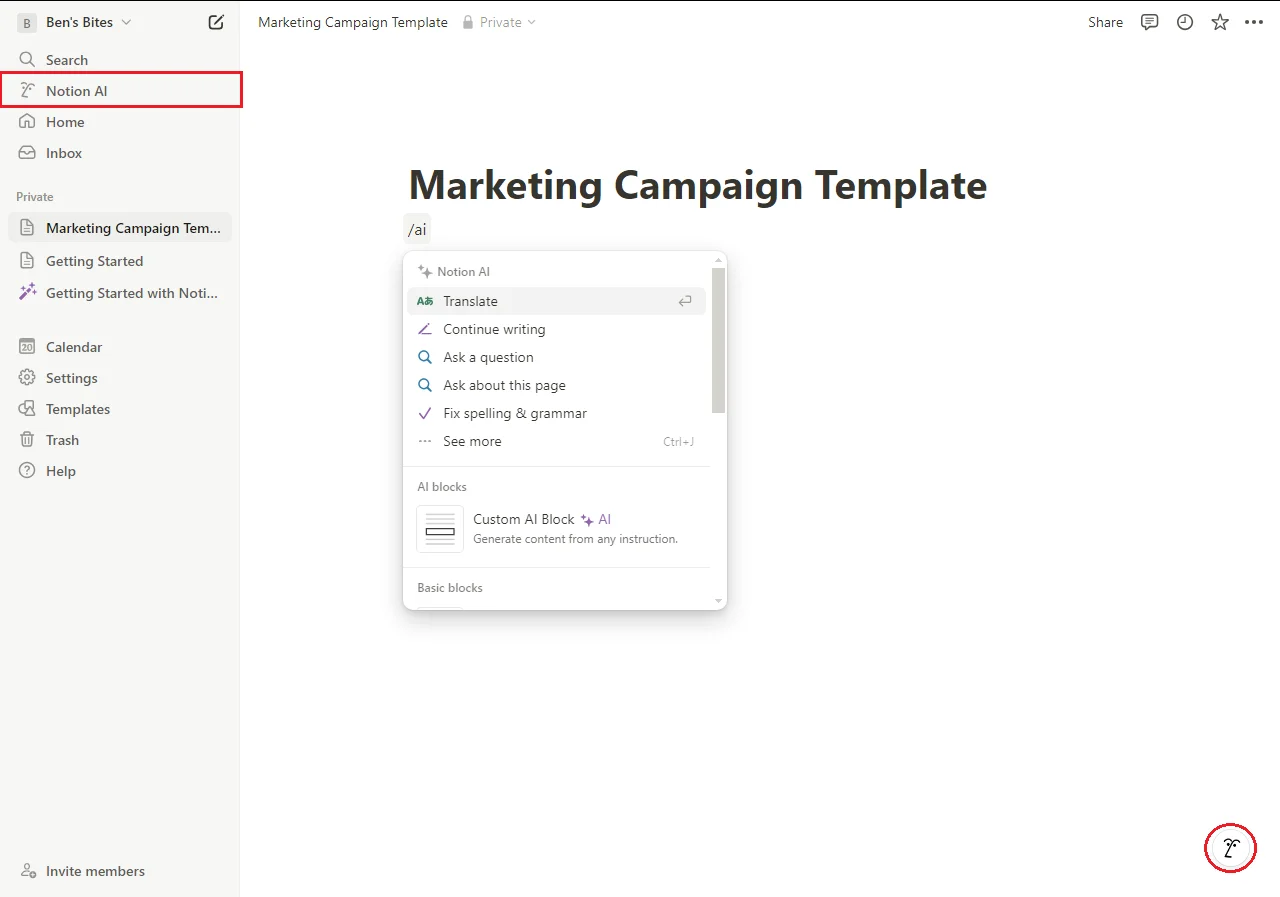The image size is (1280, 897).
Task: Open the Inbox in the sidebar
Action: (x=120, y=153)
